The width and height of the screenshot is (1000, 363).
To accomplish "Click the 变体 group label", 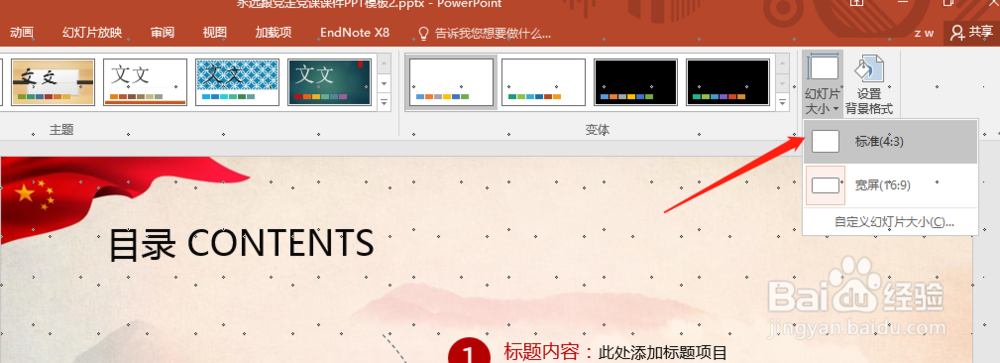I will [x=598, y=130].
